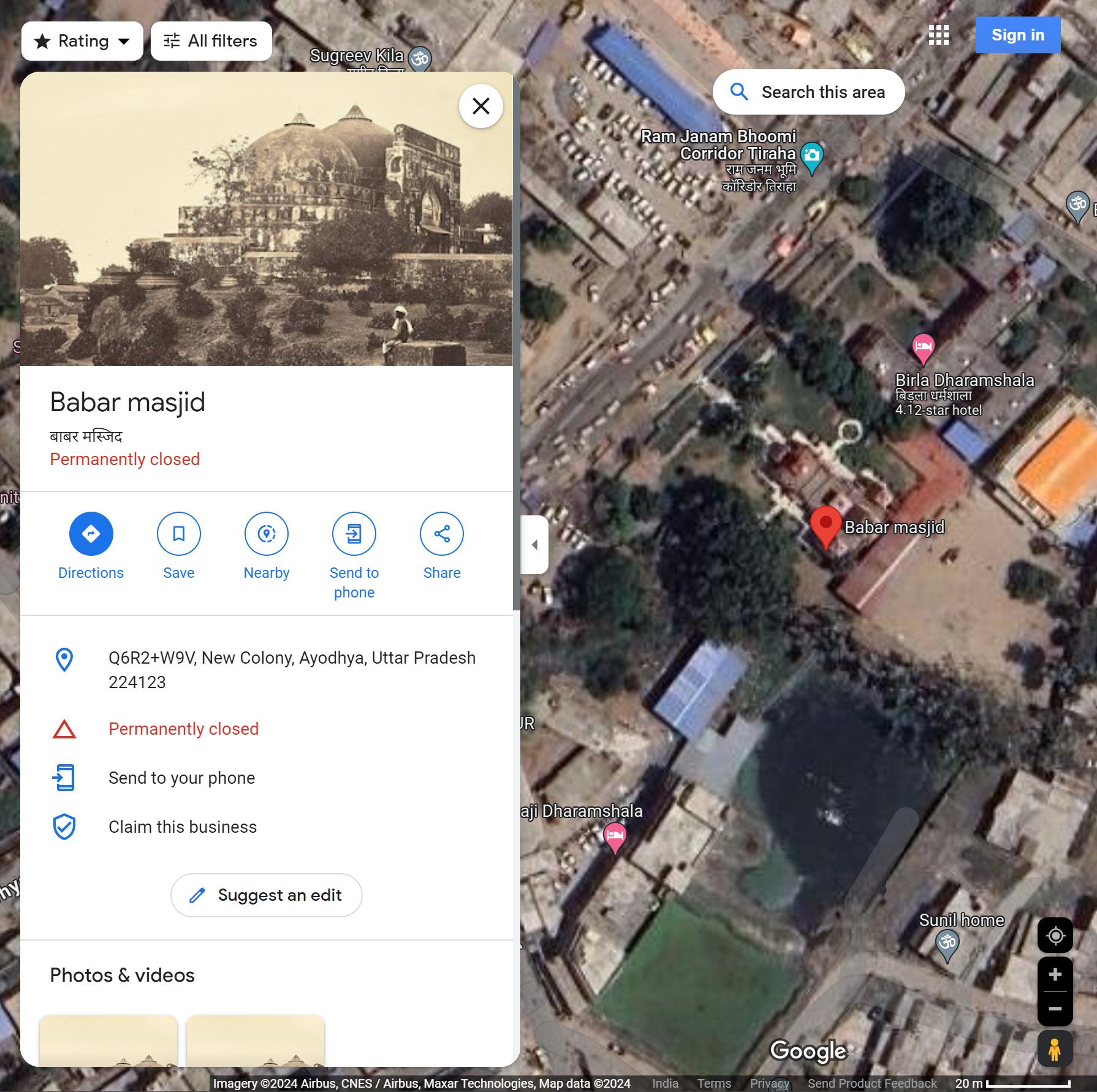
Task: Open All filters
Action: pyautogui.click(x=211, y=41)
